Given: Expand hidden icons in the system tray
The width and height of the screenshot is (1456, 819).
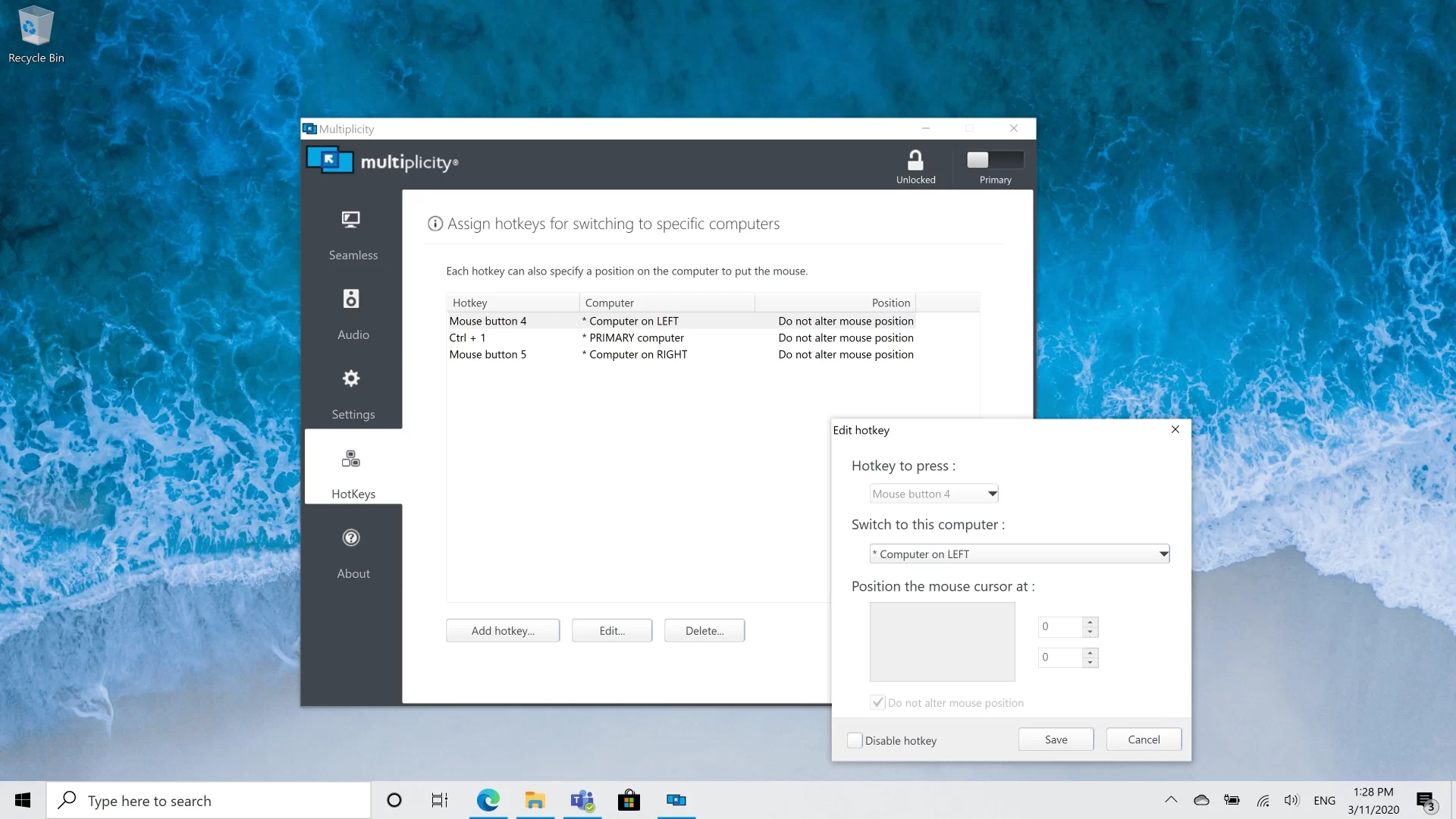Looking at the screenshot, I should point(1170,800).
